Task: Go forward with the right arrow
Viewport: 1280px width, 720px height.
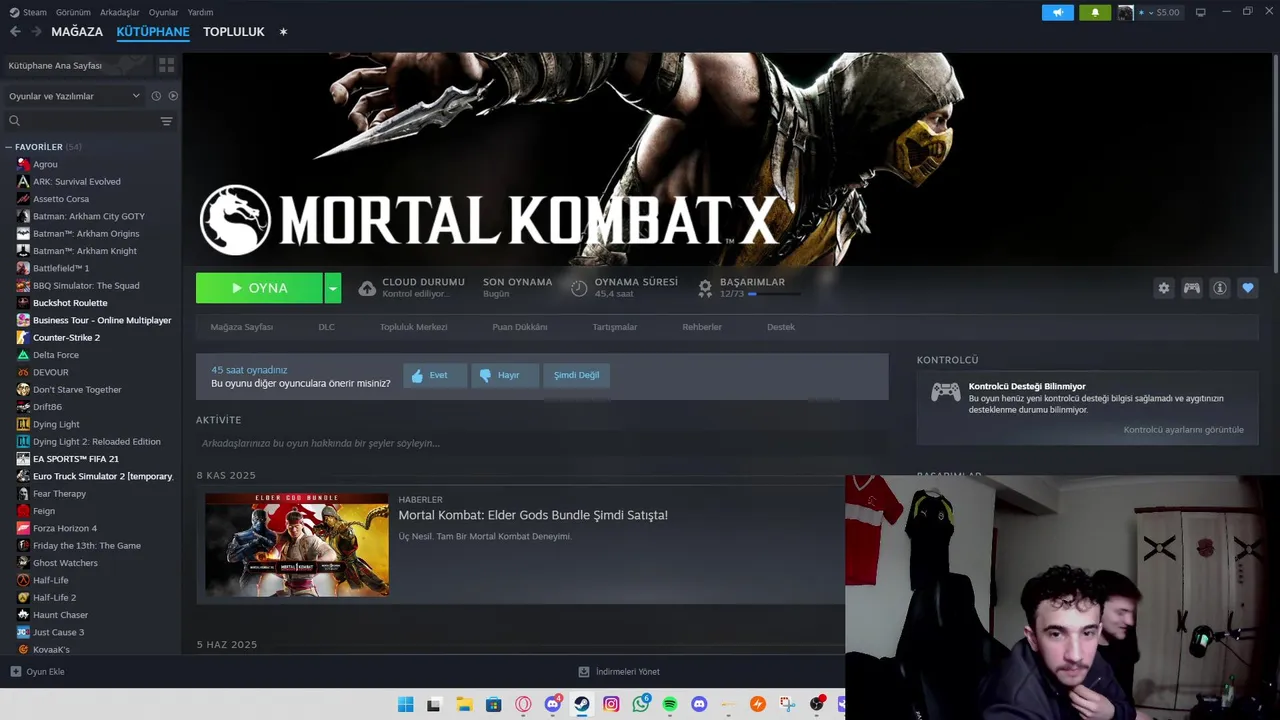Action: click(x=36, y=32)
